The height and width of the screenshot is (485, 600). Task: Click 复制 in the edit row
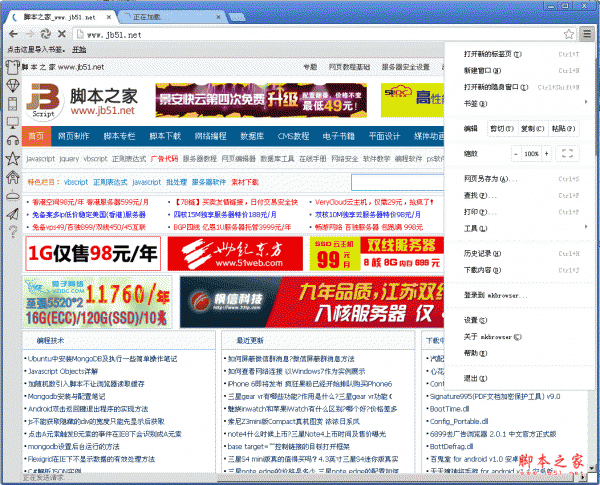coord(533,129)
